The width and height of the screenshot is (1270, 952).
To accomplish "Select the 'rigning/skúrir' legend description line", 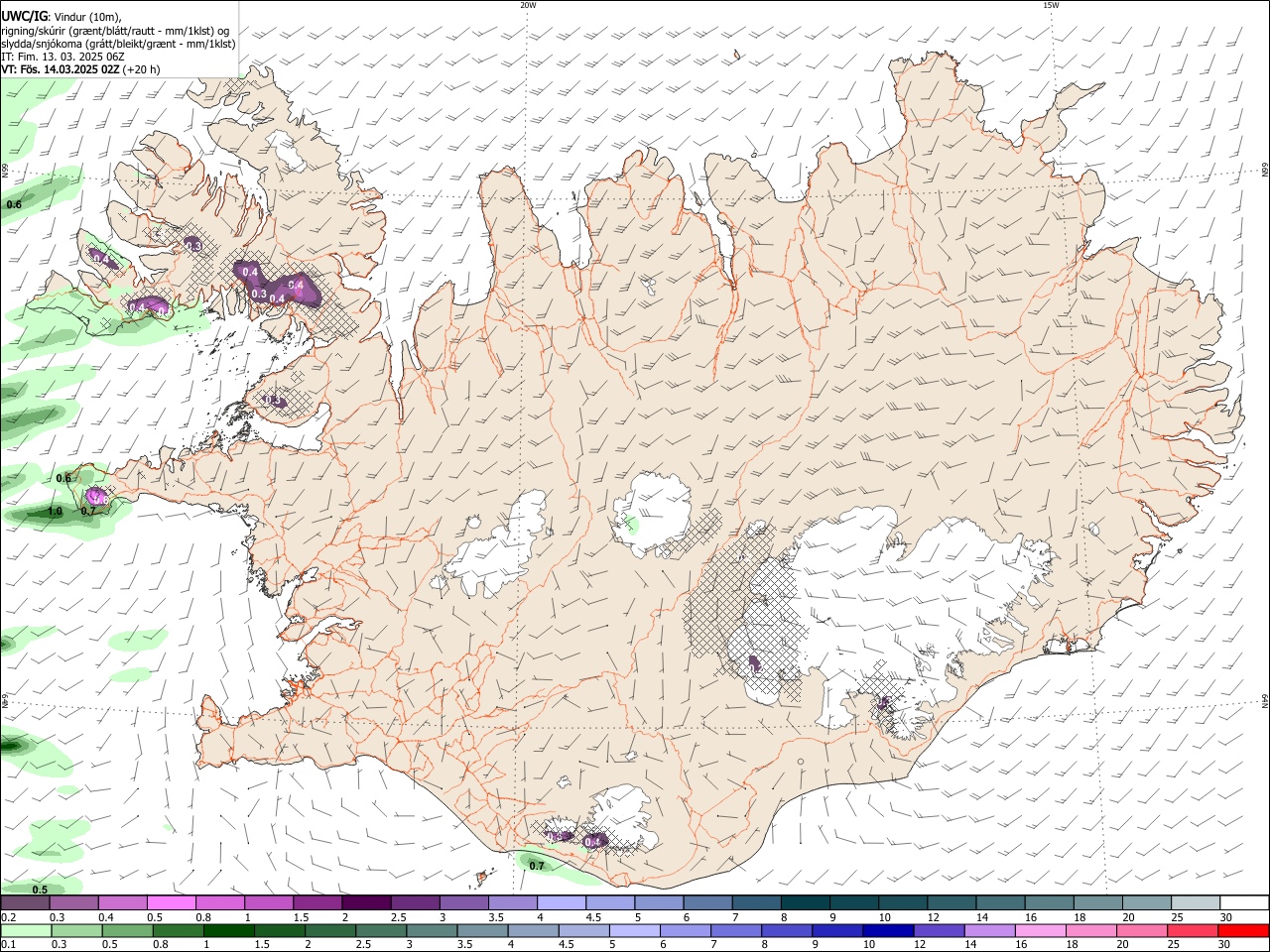I will click(115, 31).
